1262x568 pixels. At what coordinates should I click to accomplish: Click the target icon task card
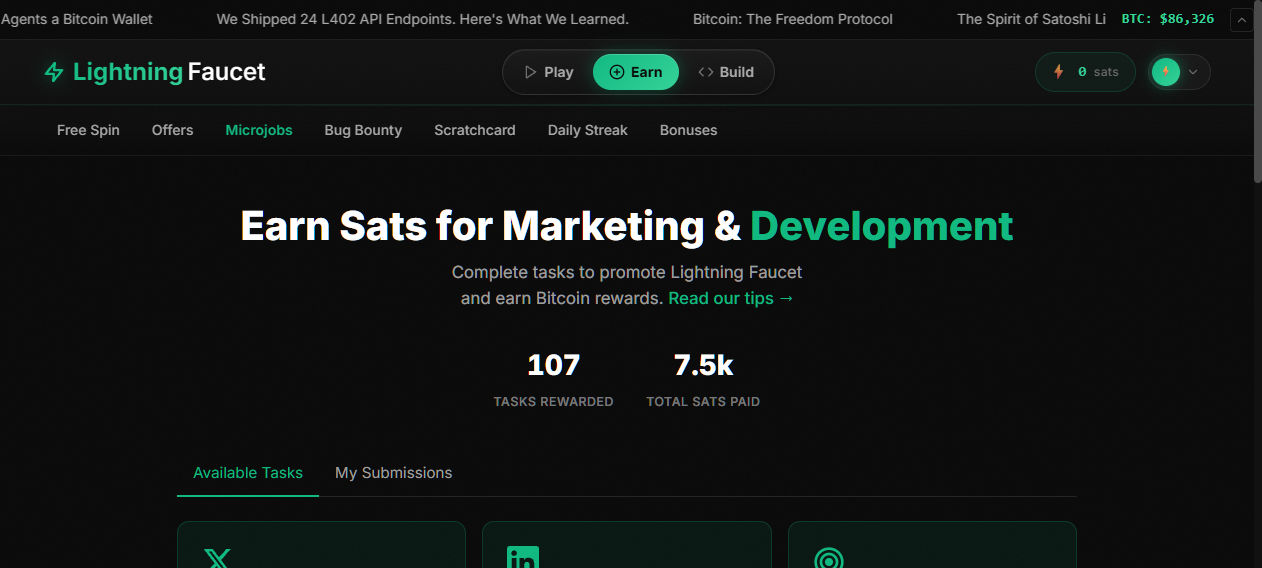click(829, 558)
